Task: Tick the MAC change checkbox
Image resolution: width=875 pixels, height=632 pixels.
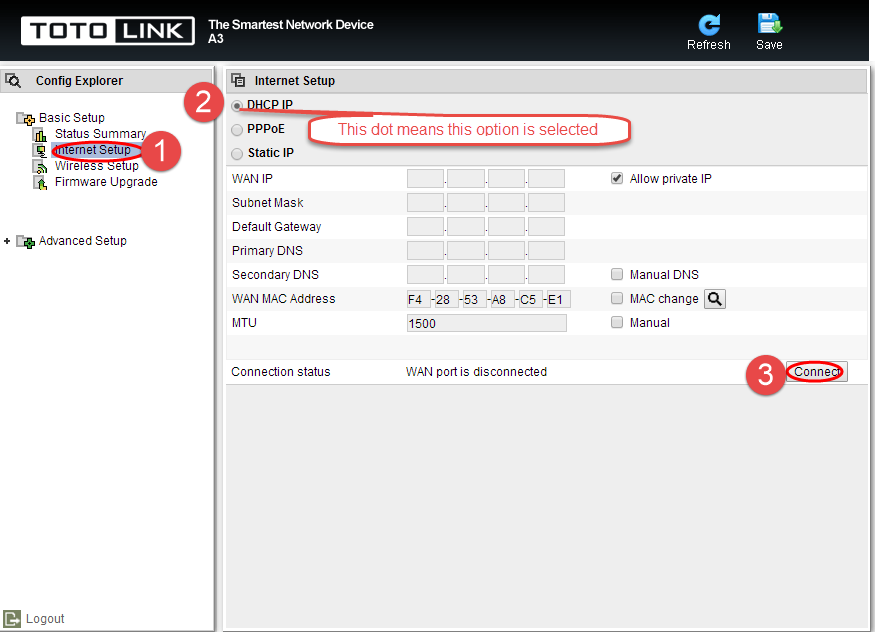Action: click(617, 298)
